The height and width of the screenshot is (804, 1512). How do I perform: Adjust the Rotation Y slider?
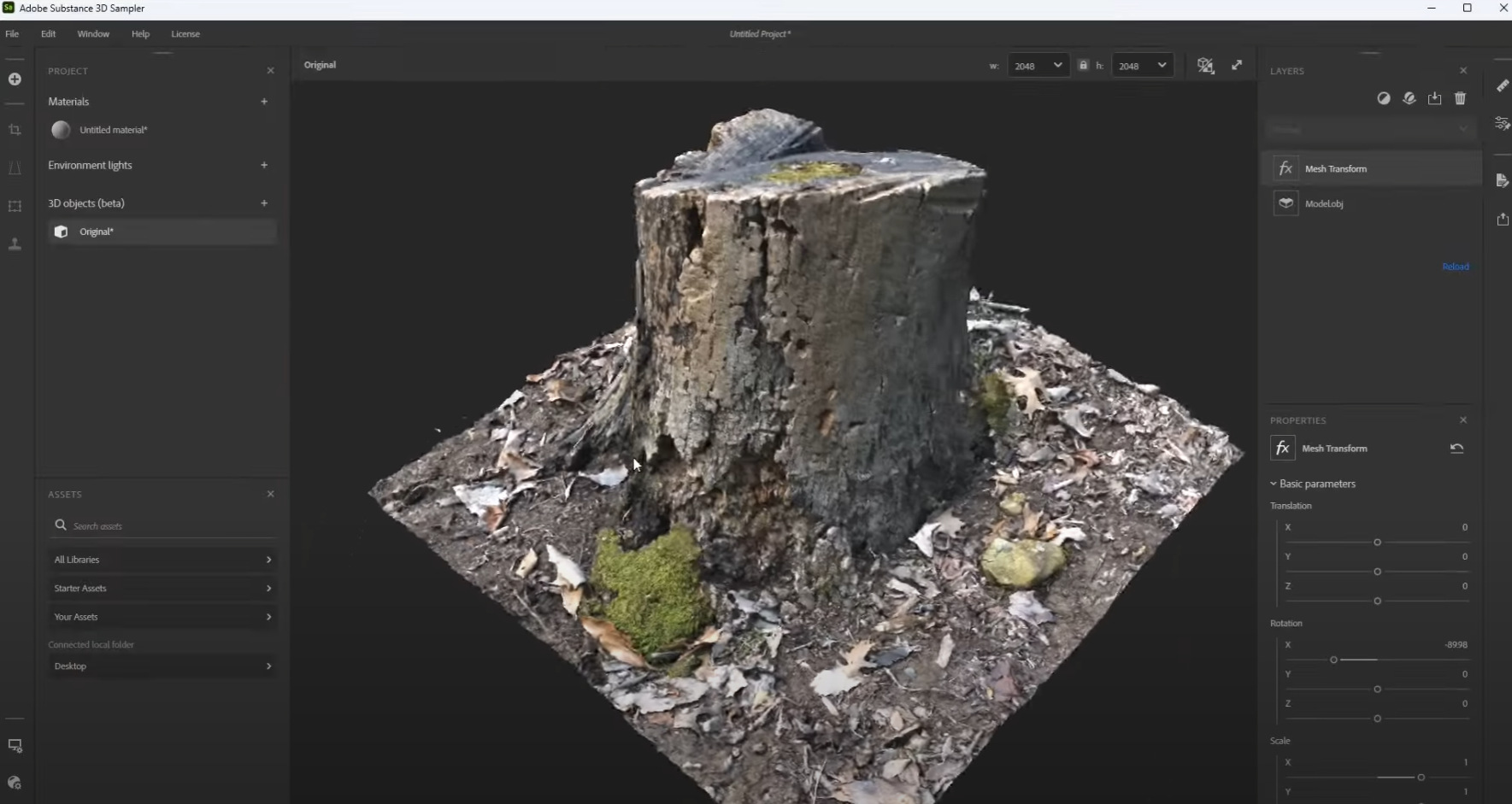(x=1377, y=690)
